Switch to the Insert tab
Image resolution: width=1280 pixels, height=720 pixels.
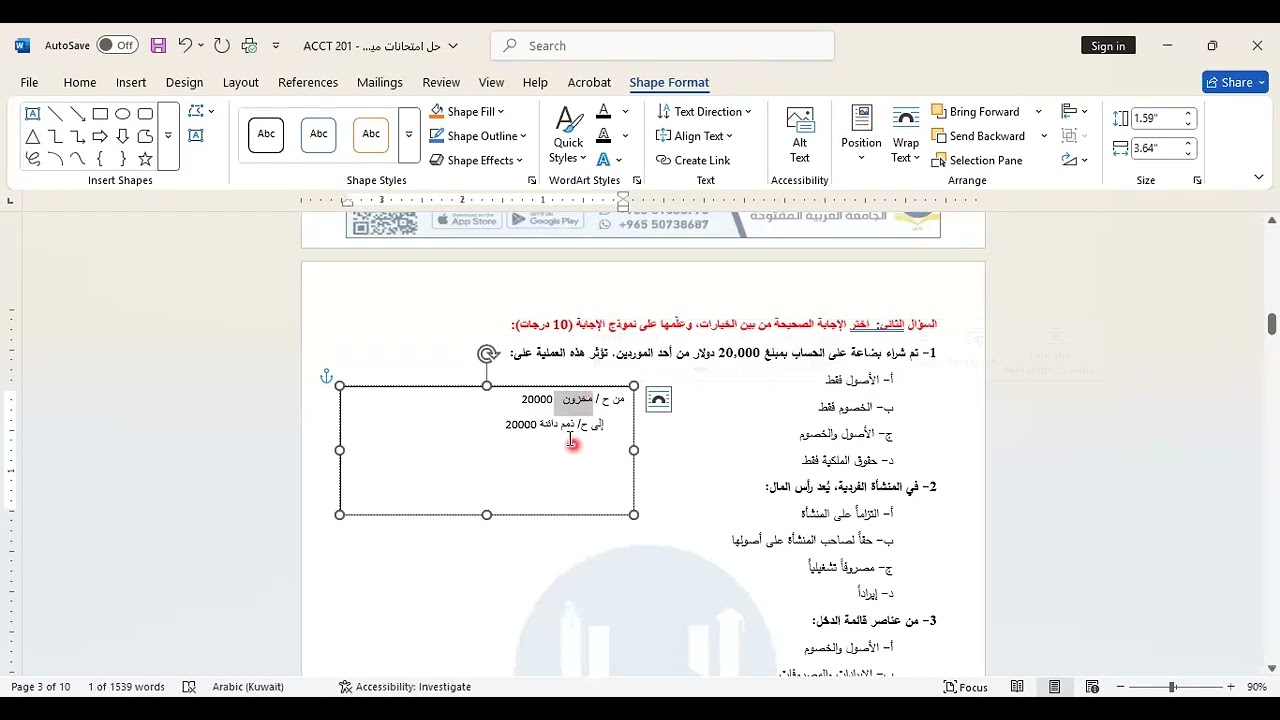click(x=131, y=82)
